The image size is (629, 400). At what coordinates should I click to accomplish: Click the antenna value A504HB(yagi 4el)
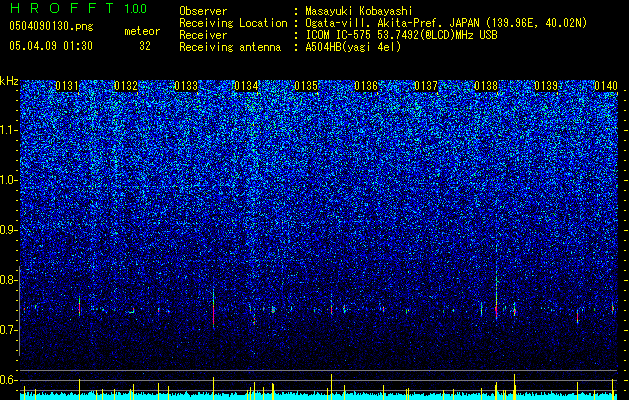pos(353,47)
